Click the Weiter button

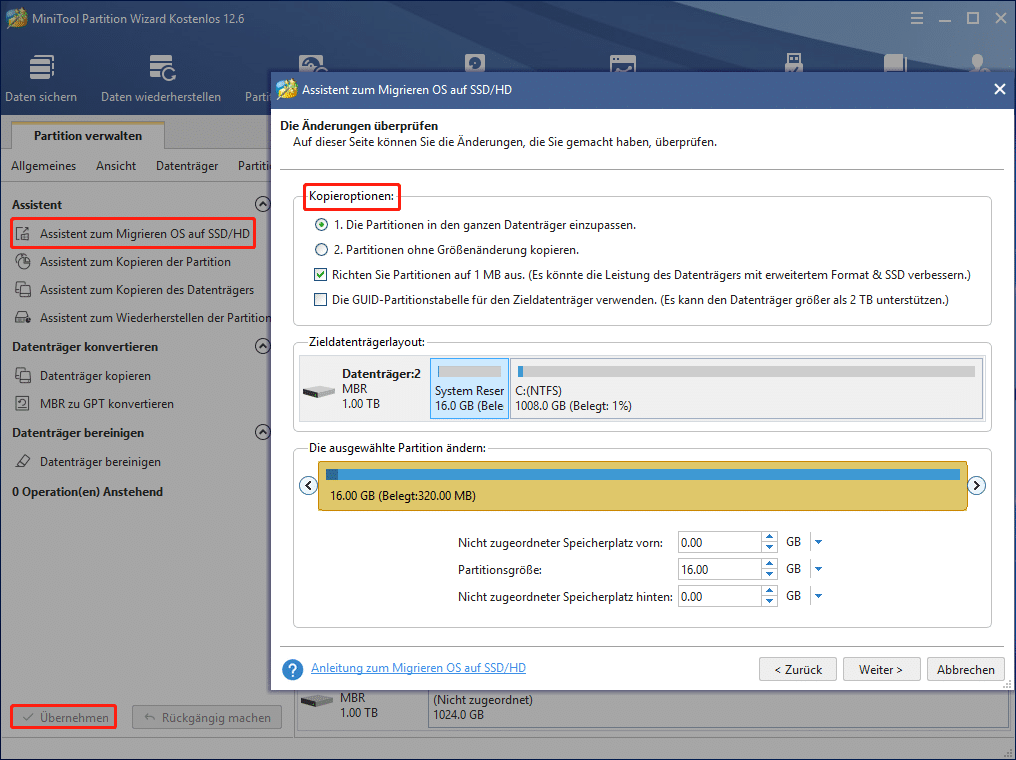[x=881, y=669]
